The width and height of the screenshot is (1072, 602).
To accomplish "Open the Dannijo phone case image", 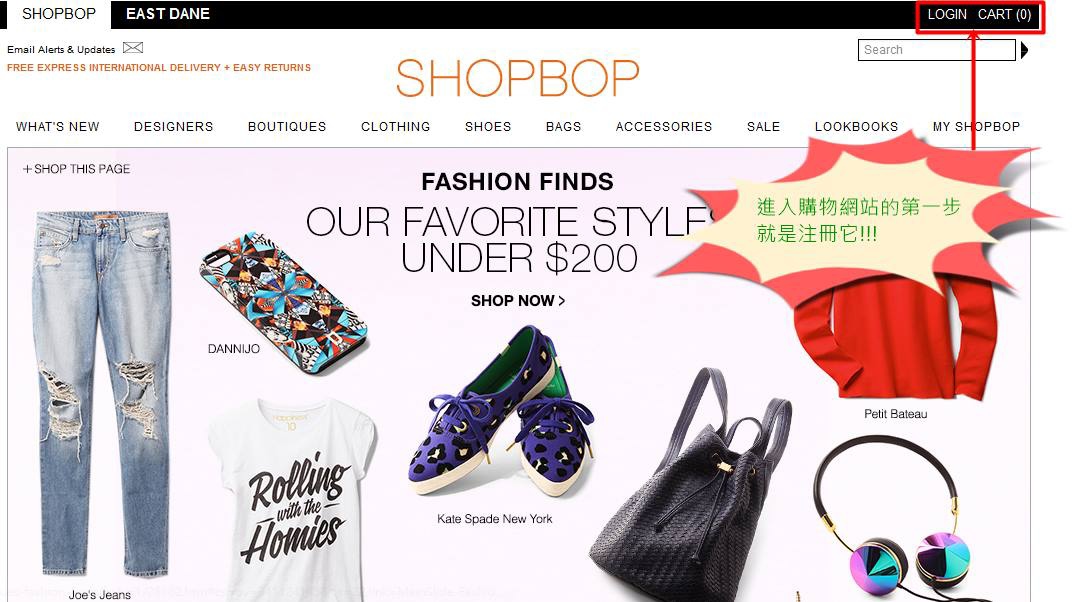I will coord(283,302).
